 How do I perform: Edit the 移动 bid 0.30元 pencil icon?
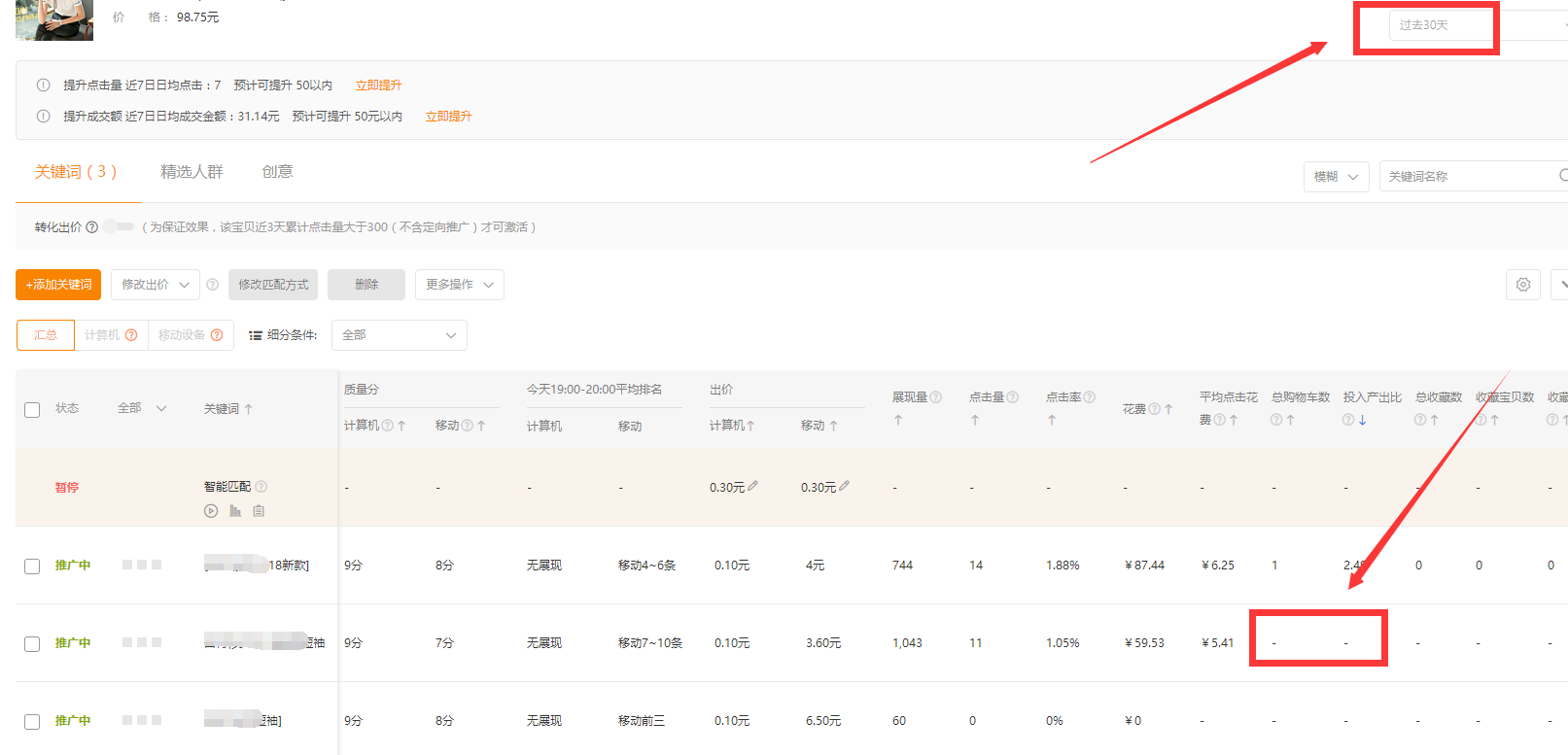[845, 486]
